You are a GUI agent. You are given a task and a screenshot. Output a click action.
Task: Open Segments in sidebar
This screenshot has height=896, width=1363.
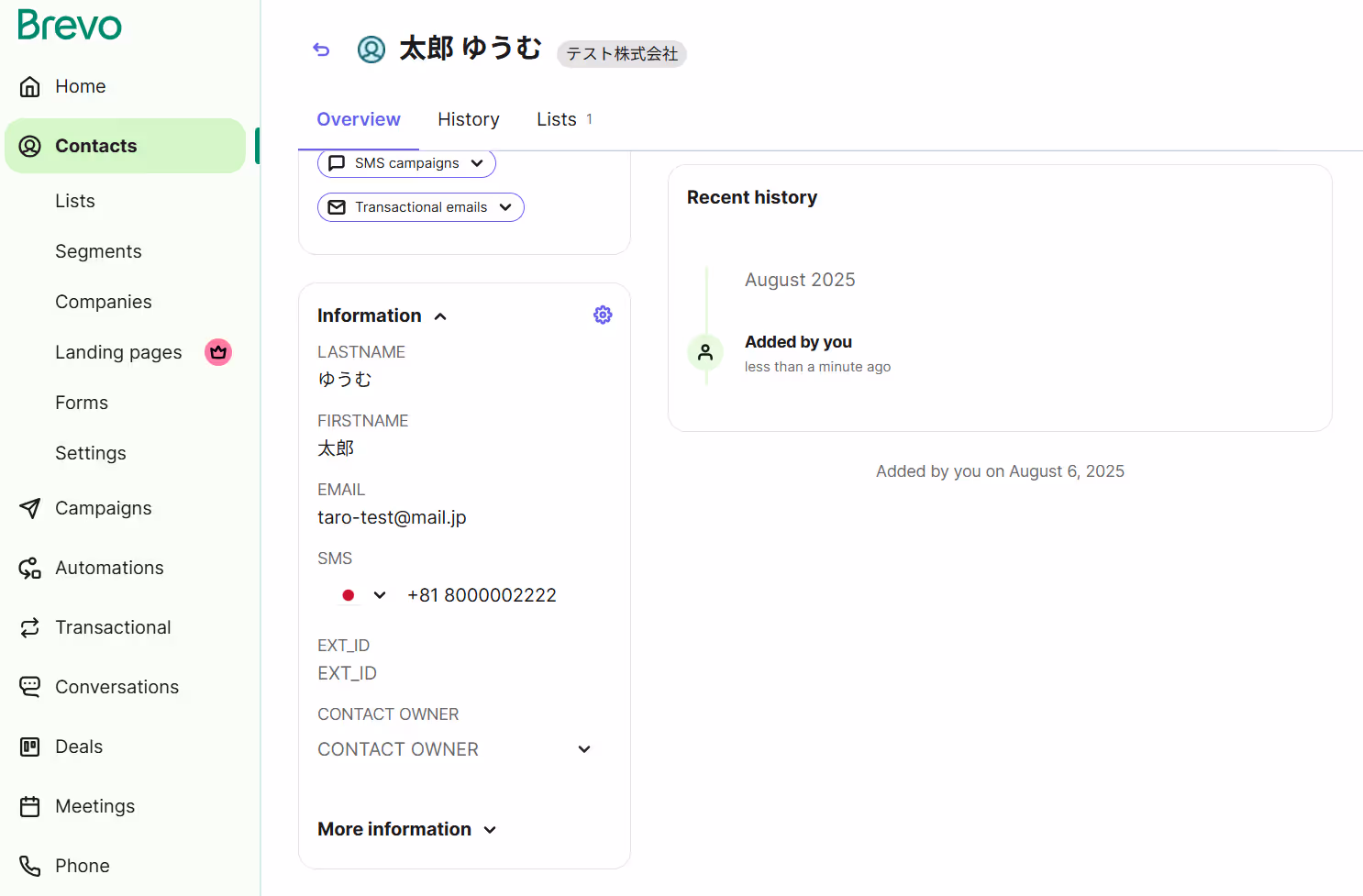coord(98,251)
